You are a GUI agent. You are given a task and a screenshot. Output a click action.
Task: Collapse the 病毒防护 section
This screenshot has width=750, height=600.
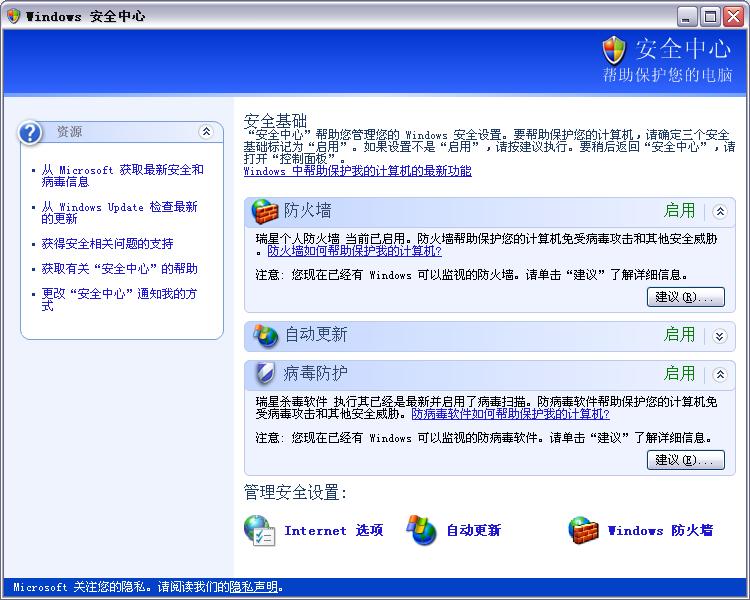click(x=720, y=374)
